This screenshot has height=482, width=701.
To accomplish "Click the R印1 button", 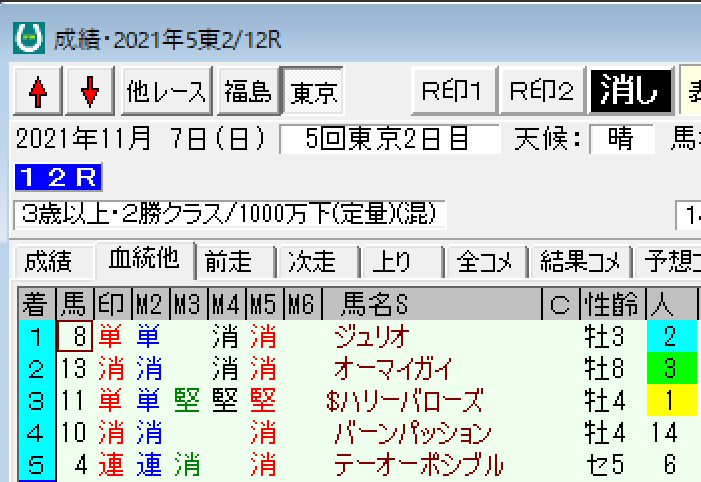I will click(x=453, y=91).
